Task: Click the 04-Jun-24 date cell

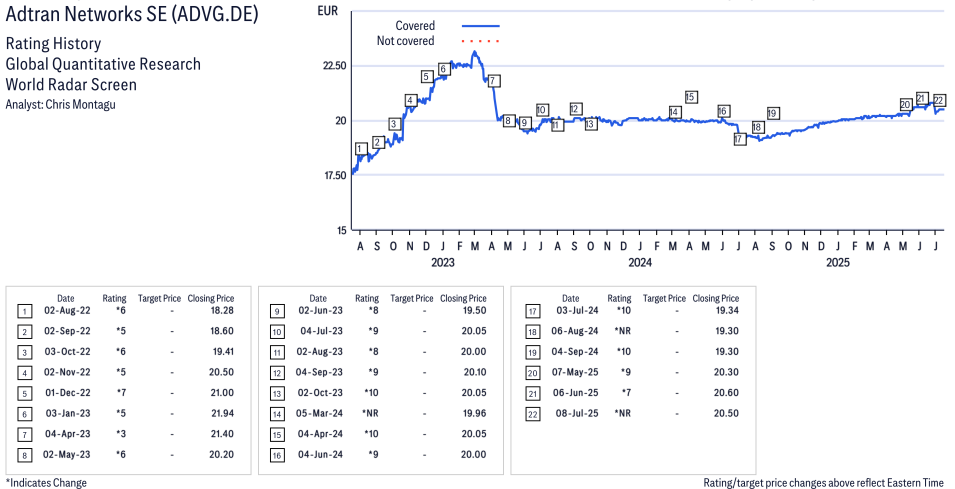Action: point(319,455)
